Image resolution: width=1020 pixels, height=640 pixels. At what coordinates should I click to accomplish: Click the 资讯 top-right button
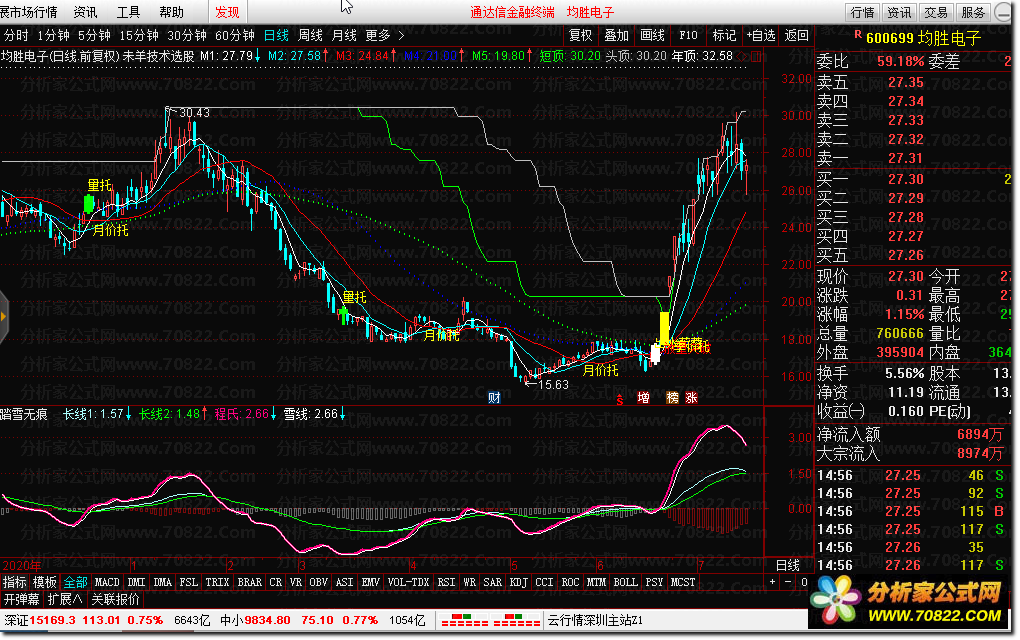tap(900, 12)
